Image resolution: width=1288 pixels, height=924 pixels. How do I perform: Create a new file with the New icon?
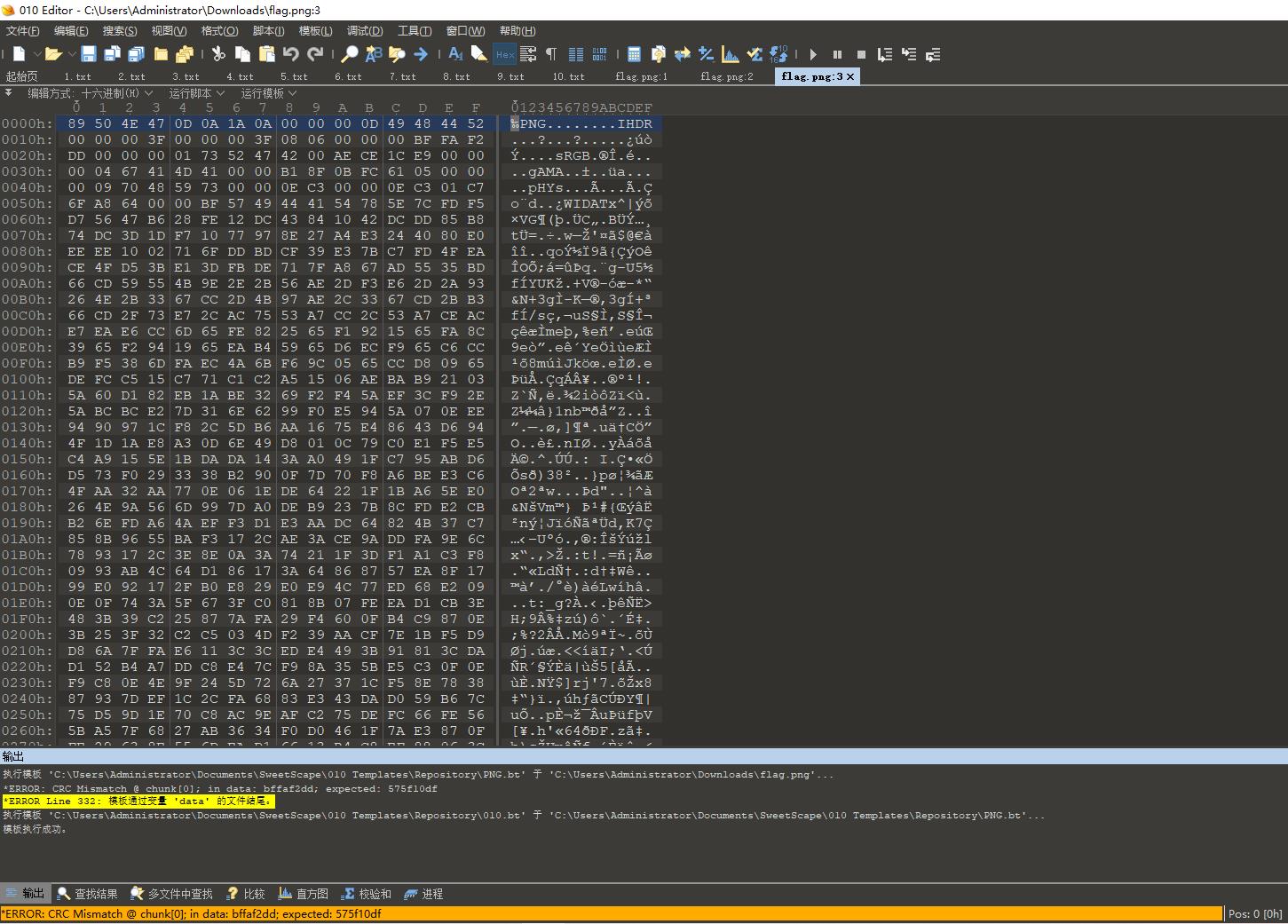(x=19, y=54)
